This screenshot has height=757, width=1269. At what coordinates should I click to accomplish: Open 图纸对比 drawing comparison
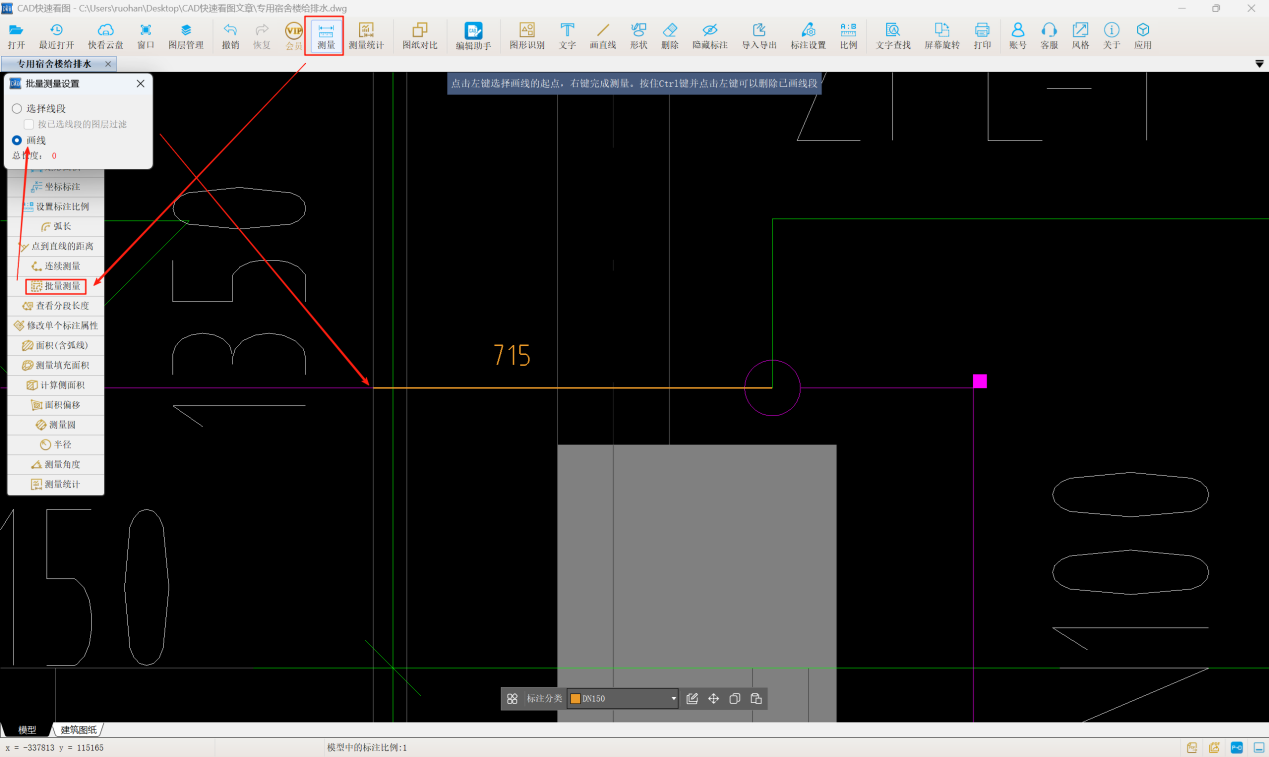coord(419,36)
